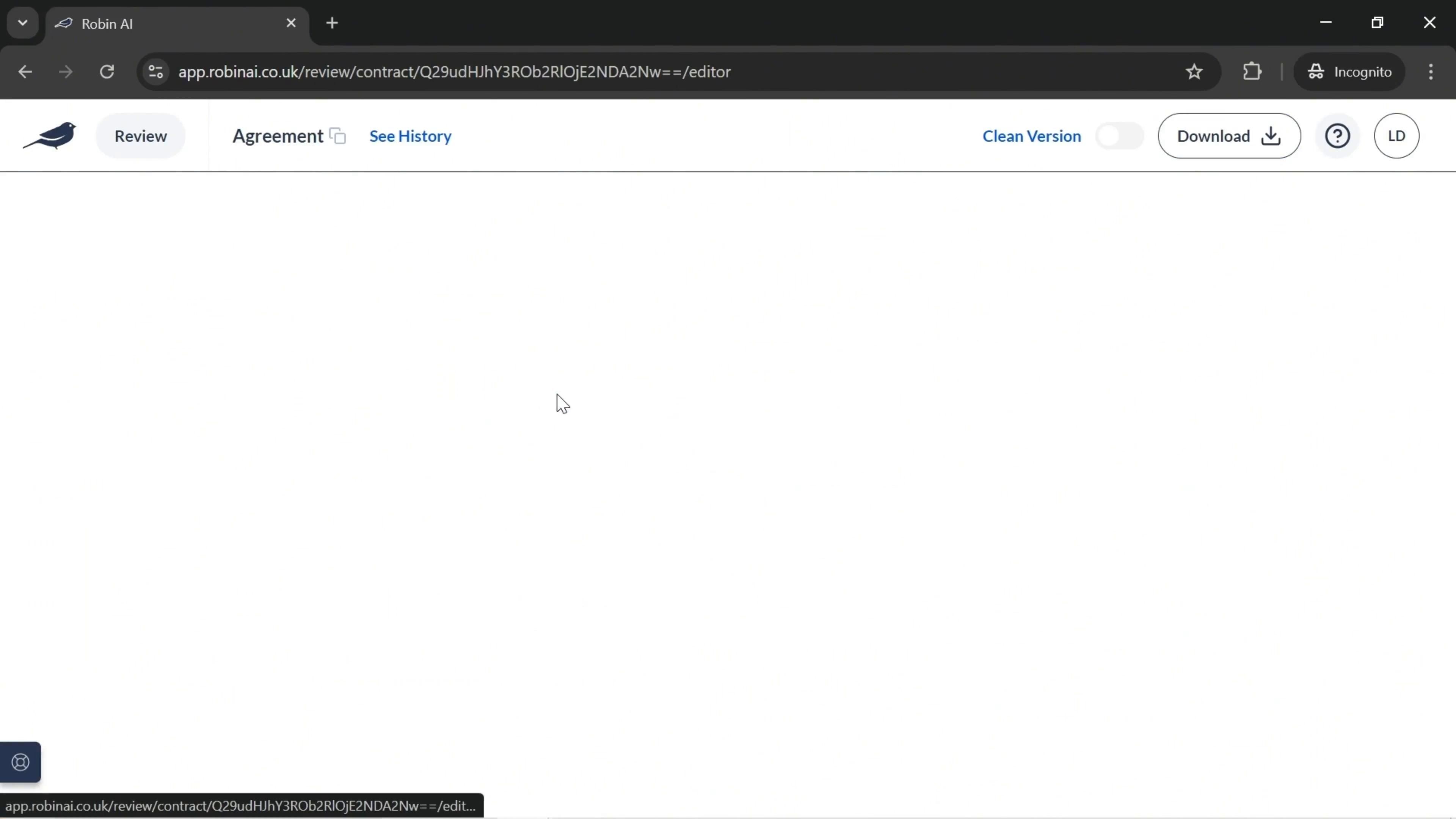
Task: Click the Robin AI bird logo
Action: click(x=50, y=136)
